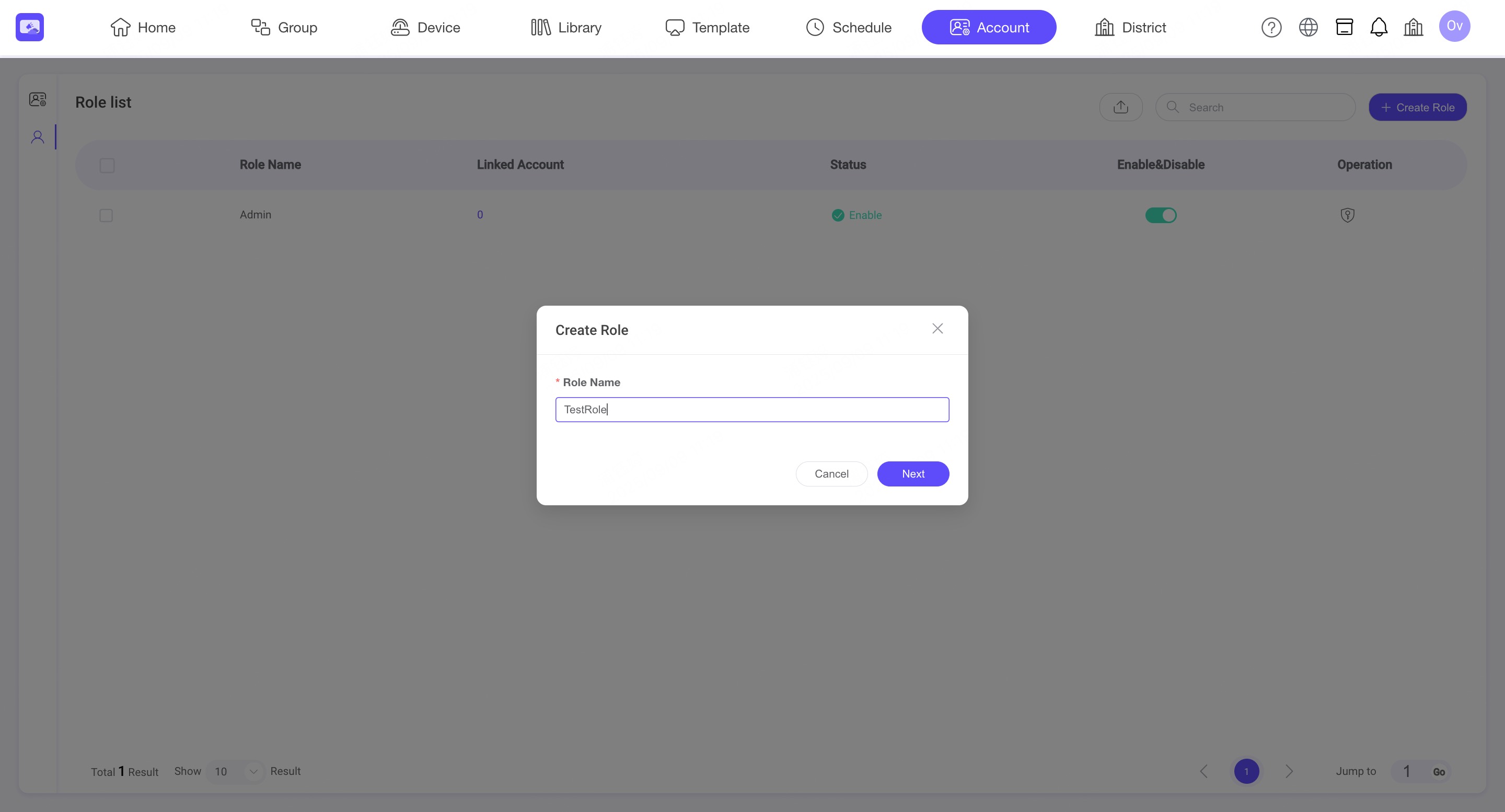
Task: Tick the select-all header checkbox
Action: click(x=107, y=165)
